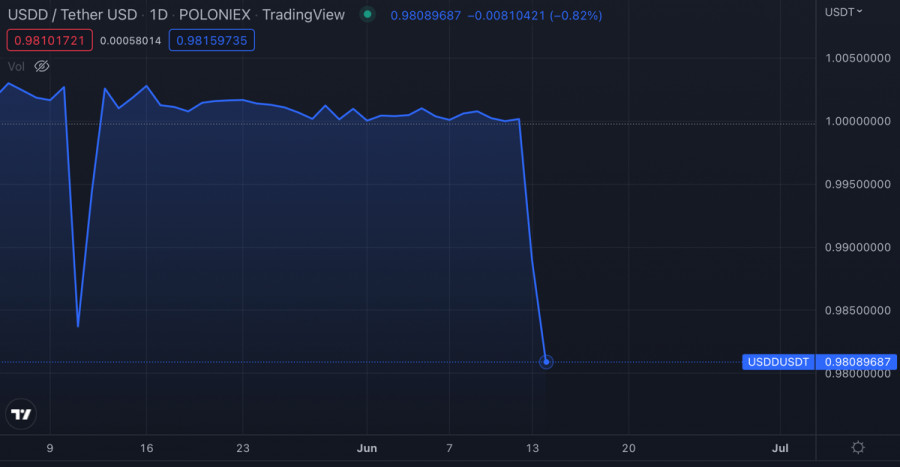Click the 0.99000000 price axis label

coord(858,247)
